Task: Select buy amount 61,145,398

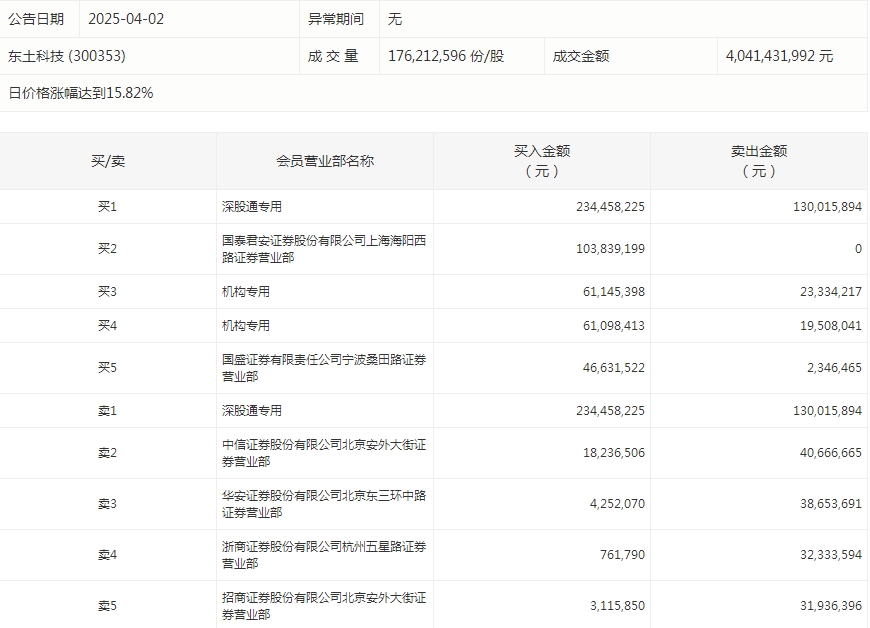Action: (614, 292)
